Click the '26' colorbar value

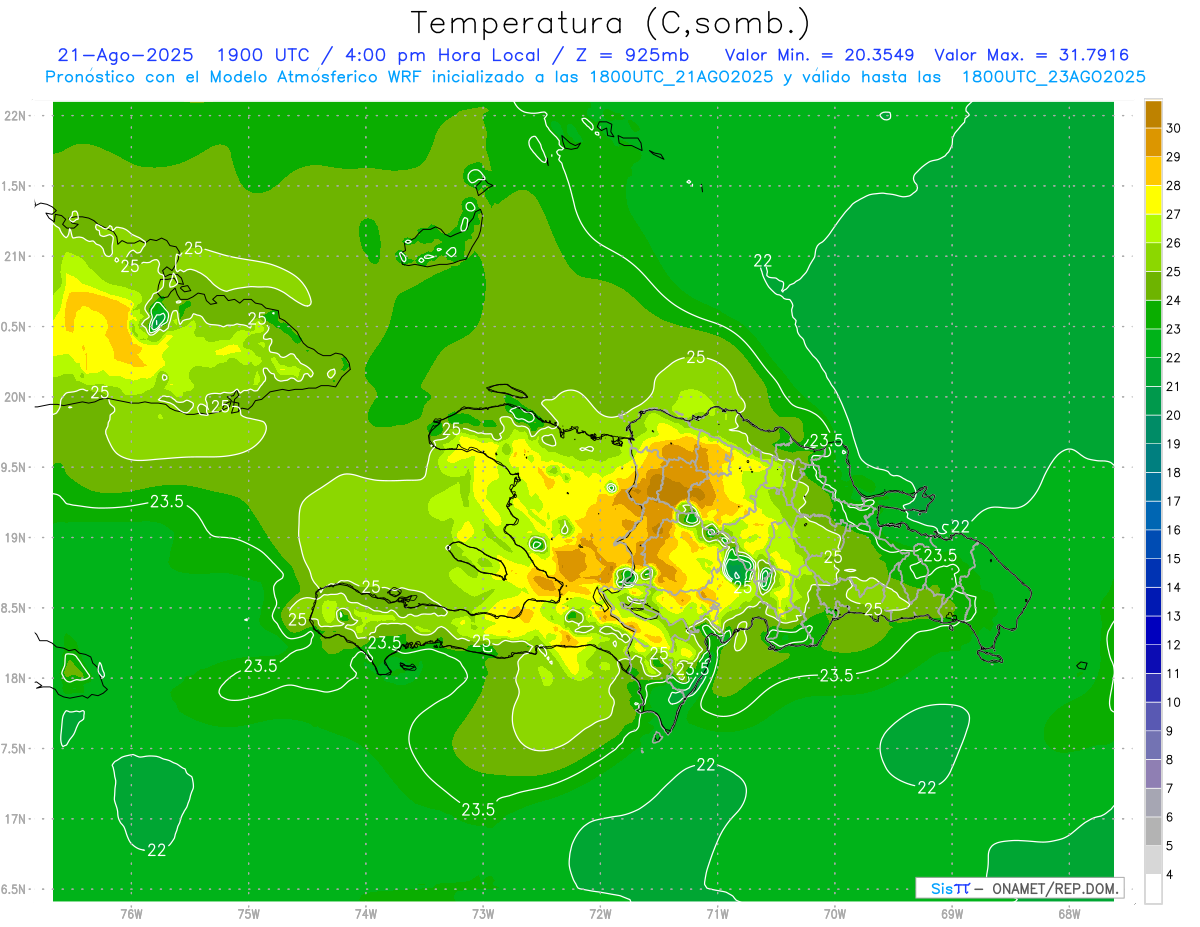pos(1174,243)
